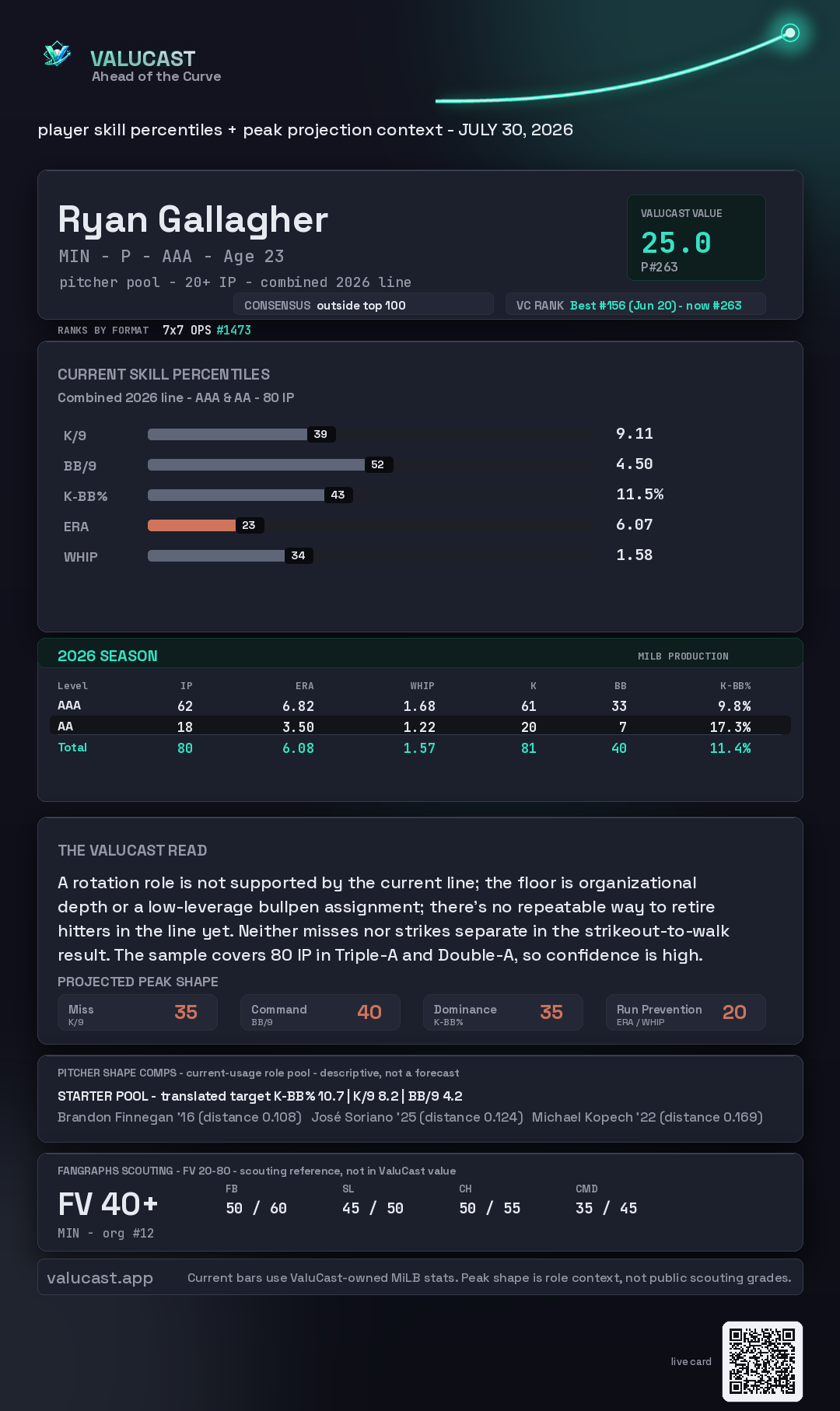The height and width of the screenshot is (1411, 840).
Task: Select the ValuCast Value 25.0 box
Action: click(x=696, y=237)
